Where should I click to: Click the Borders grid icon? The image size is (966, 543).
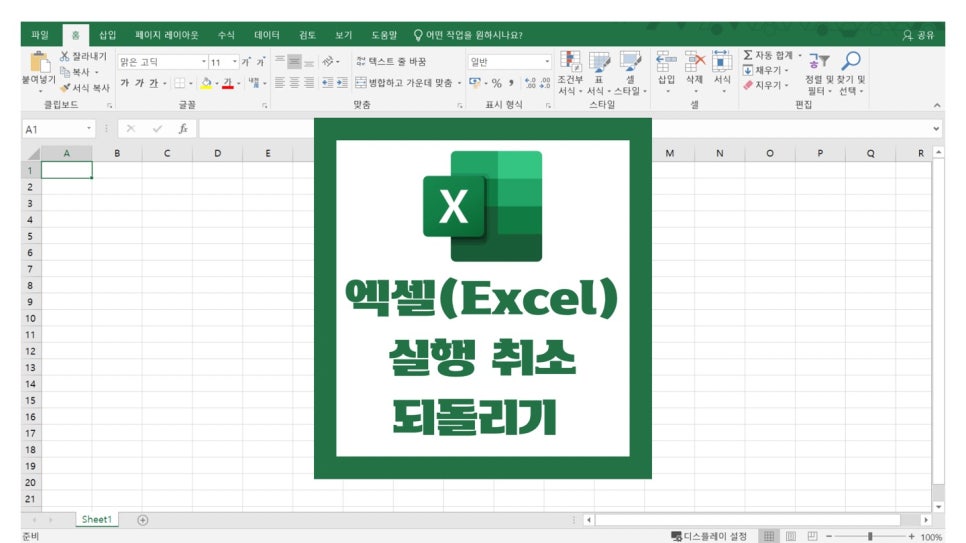179,83
